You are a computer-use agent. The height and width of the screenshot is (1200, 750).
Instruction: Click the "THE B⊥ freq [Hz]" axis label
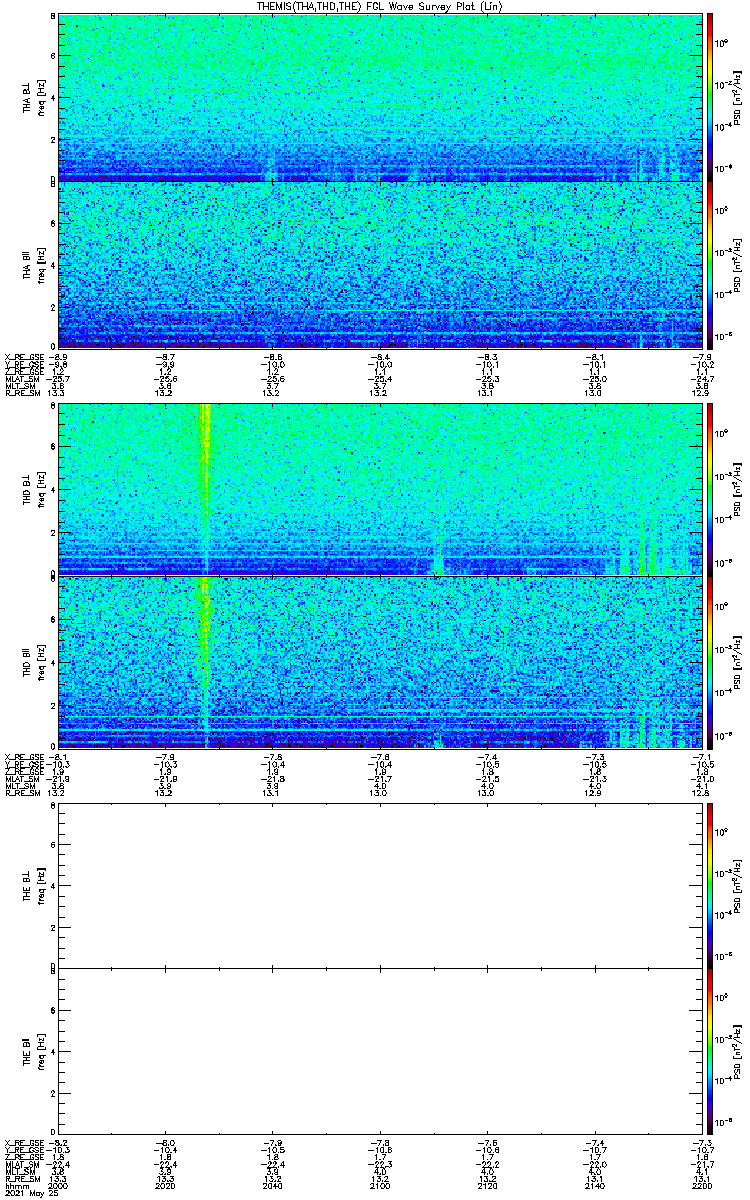33,885
